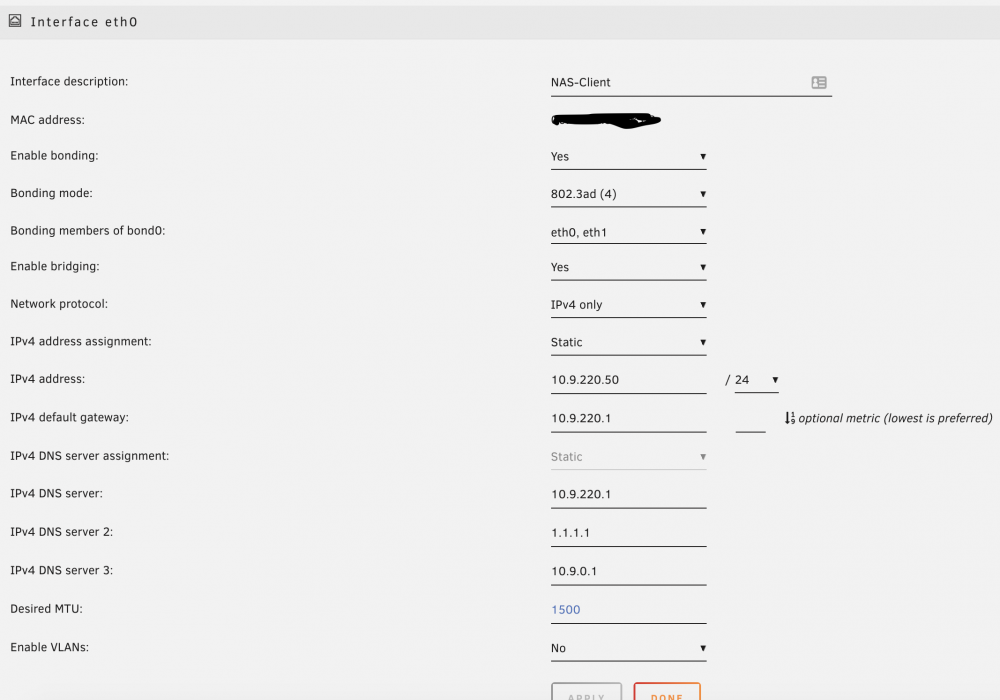Open Bonding members of bond0 dropdown
This screenshot has height=700, width=1000.
(628, 232)
